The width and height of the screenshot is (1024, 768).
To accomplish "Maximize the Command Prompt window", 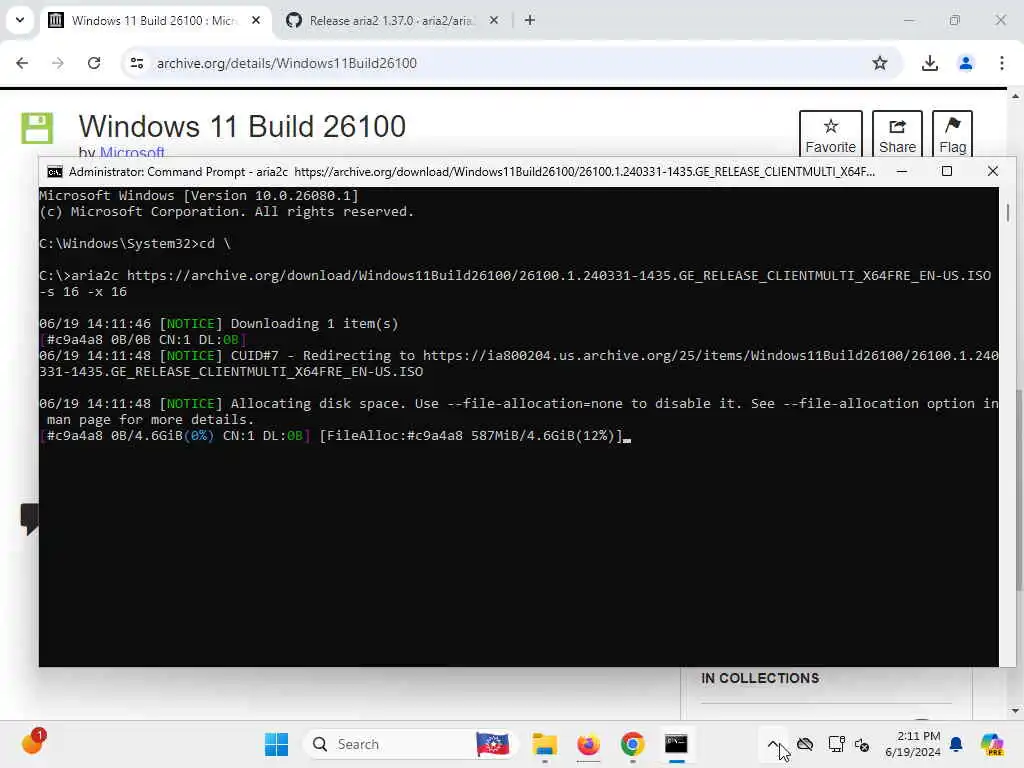I will (946, 171).
